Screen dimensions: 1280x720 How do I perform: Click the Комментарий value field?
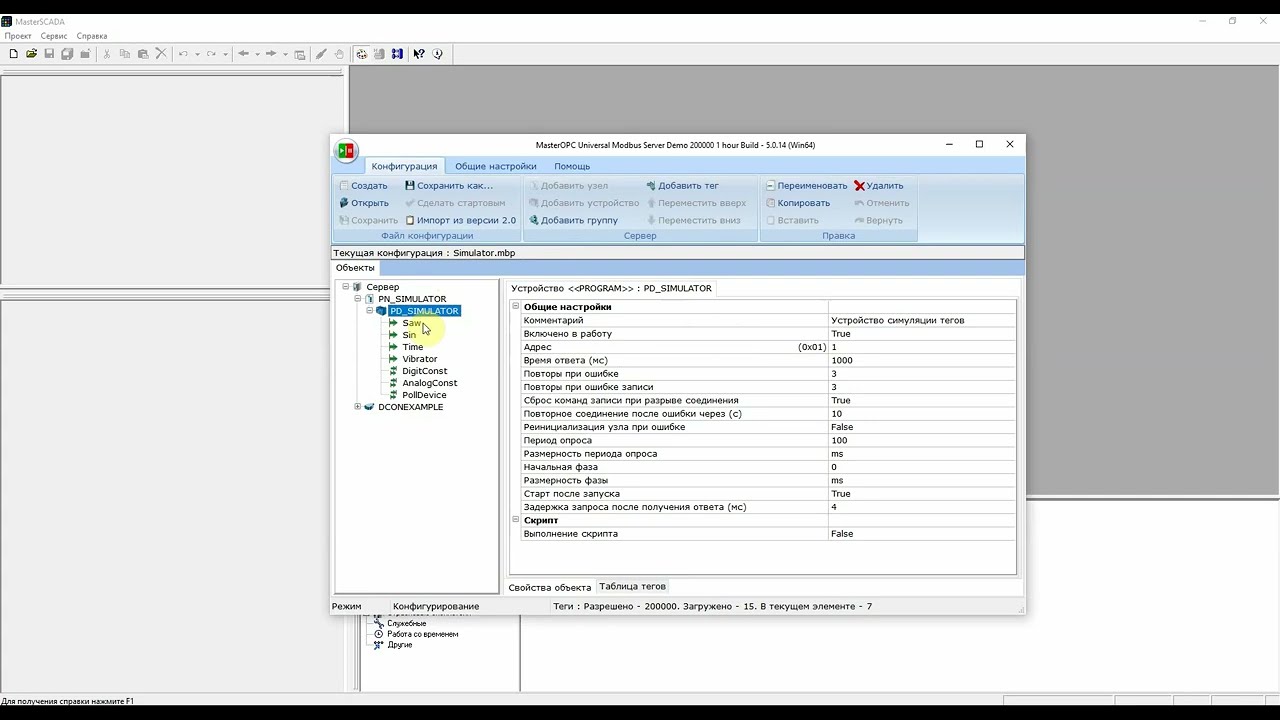point(922,320)
